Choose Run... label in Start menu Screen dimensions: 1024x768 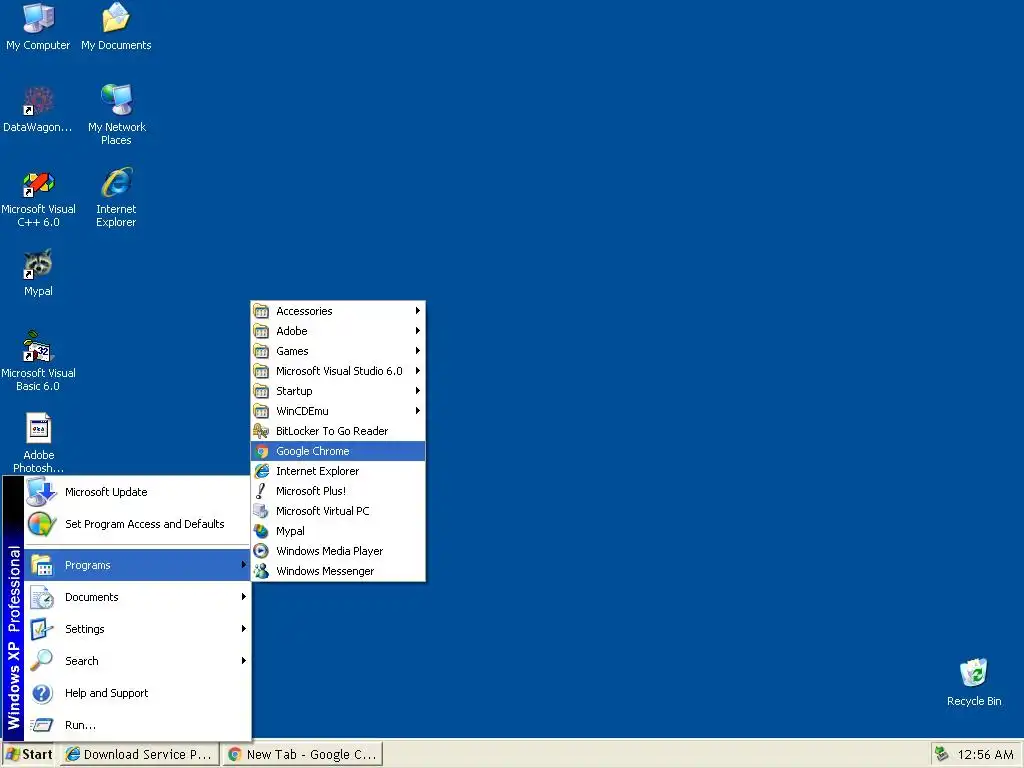click(x=80, y=725)
